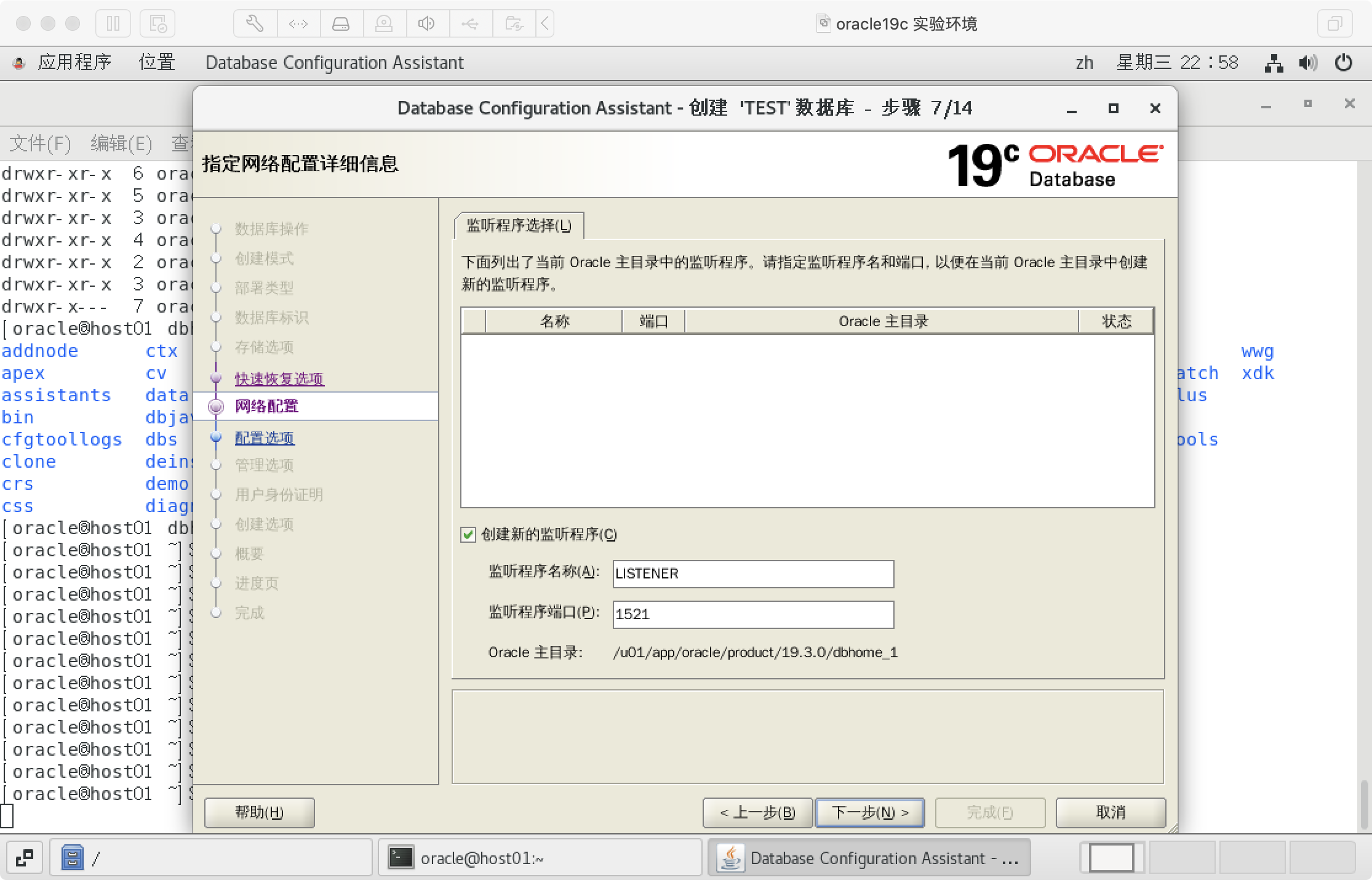This screenshot has width=1372, height=880.
Task: Click the power icon in the top panel
Action: (1342, 62)
